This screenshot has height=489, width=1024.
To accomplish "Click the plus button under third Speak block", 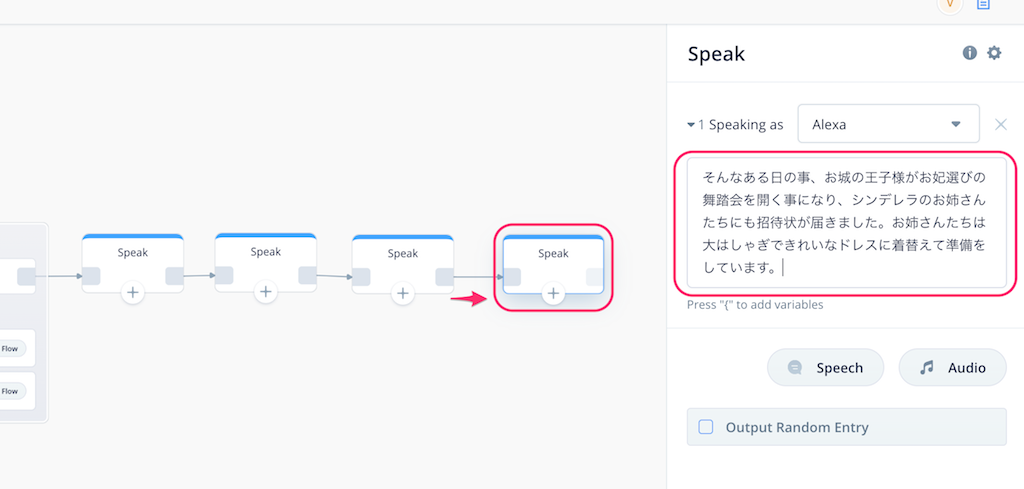I will pos(403,294).
